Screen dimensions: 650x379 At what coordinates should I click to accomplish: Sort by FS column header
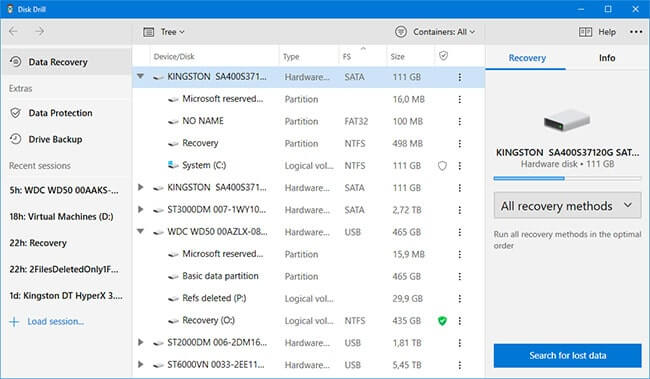click(347, 57)
